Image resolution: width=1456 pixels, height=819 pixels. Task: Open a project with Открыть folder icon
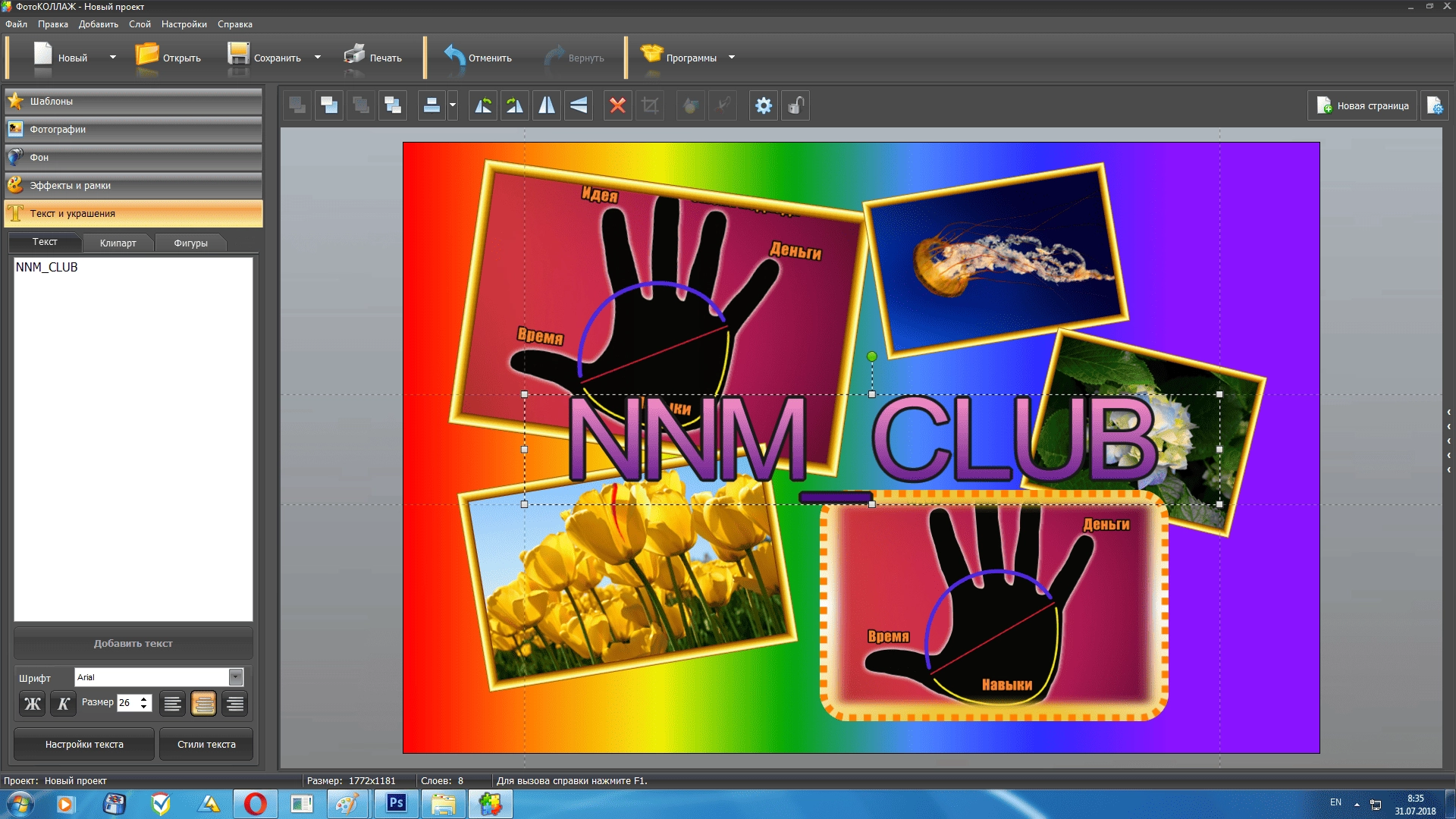click(147, 56)
